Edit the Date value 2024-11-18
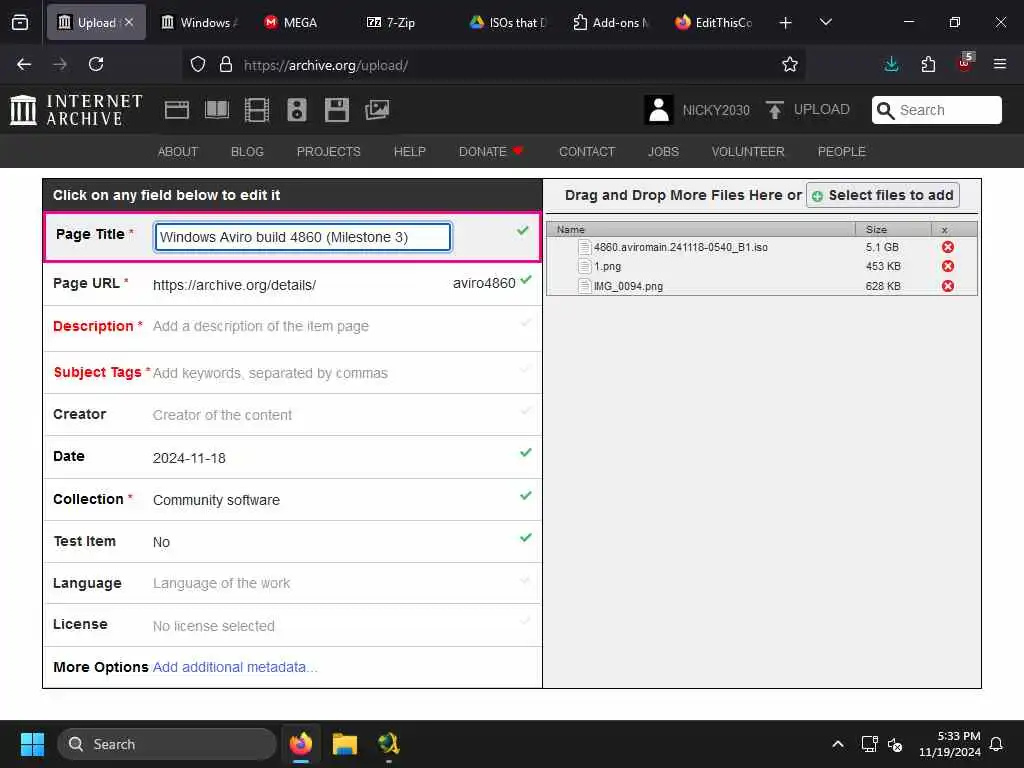The width and height of the screenshot is (1024, 768). click(x=189, y=458)
